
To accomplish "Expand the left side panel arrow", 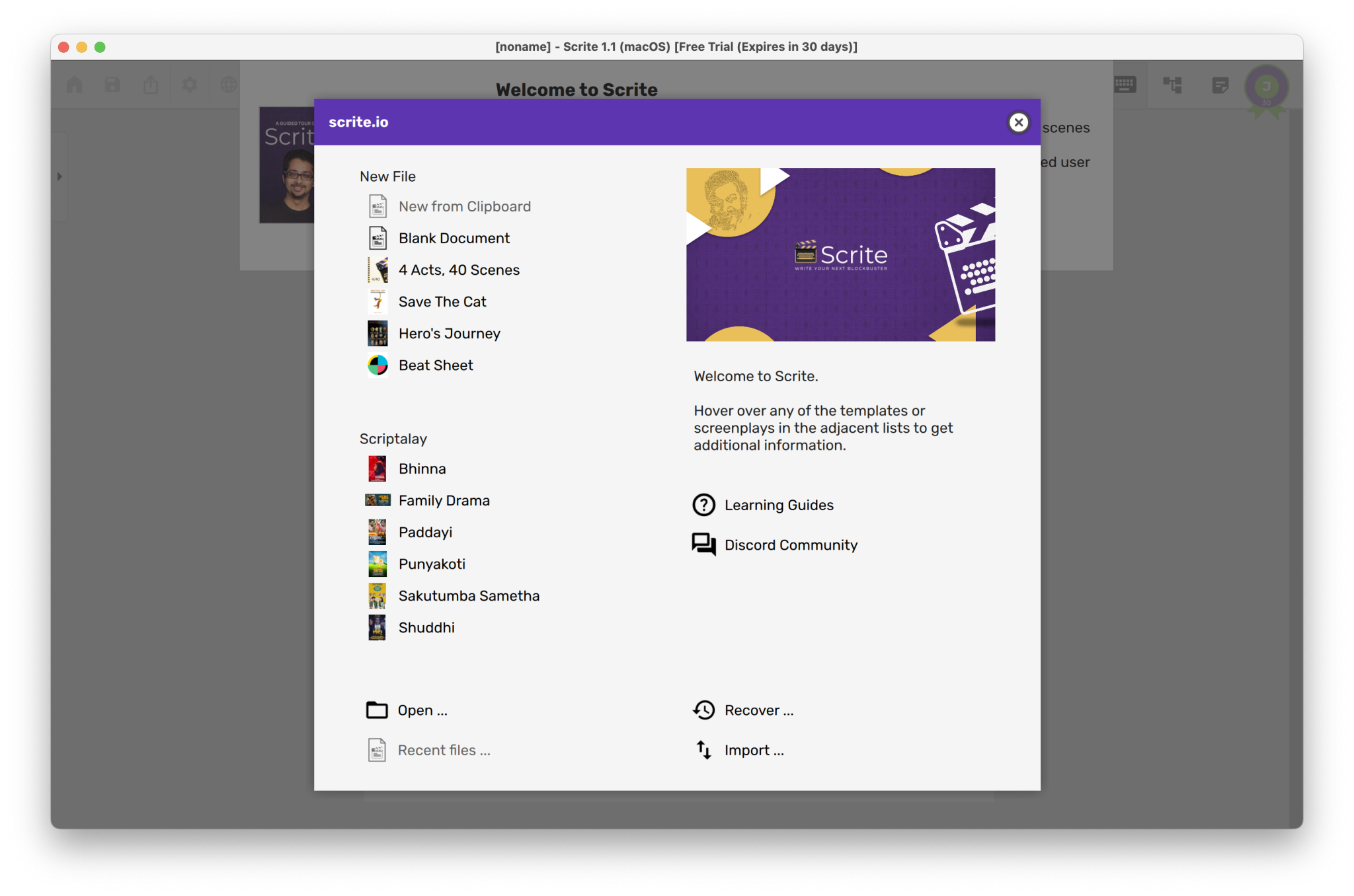I will pyautogui.click(x=60, y=176).
